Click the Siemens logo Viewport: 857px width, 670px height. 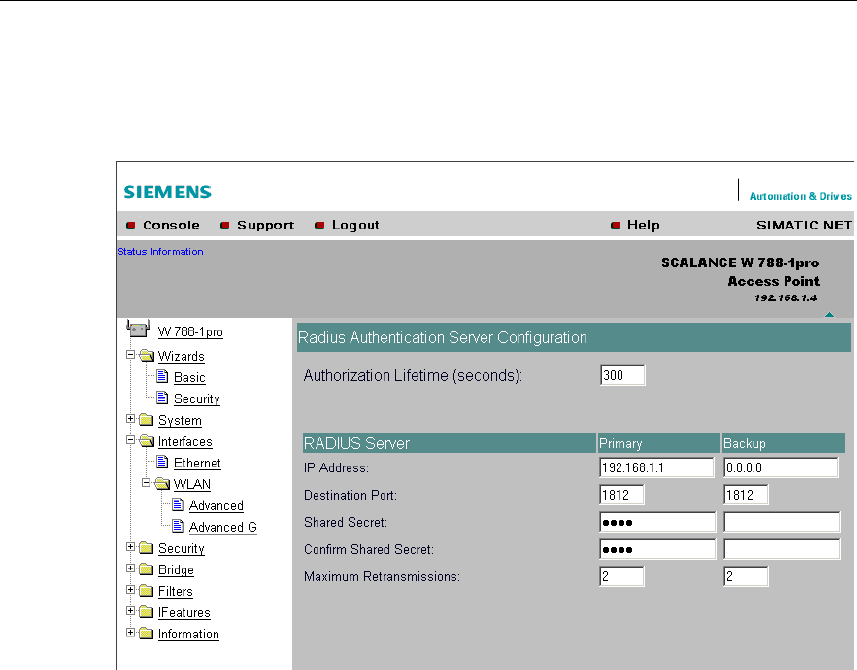[167, 192]
